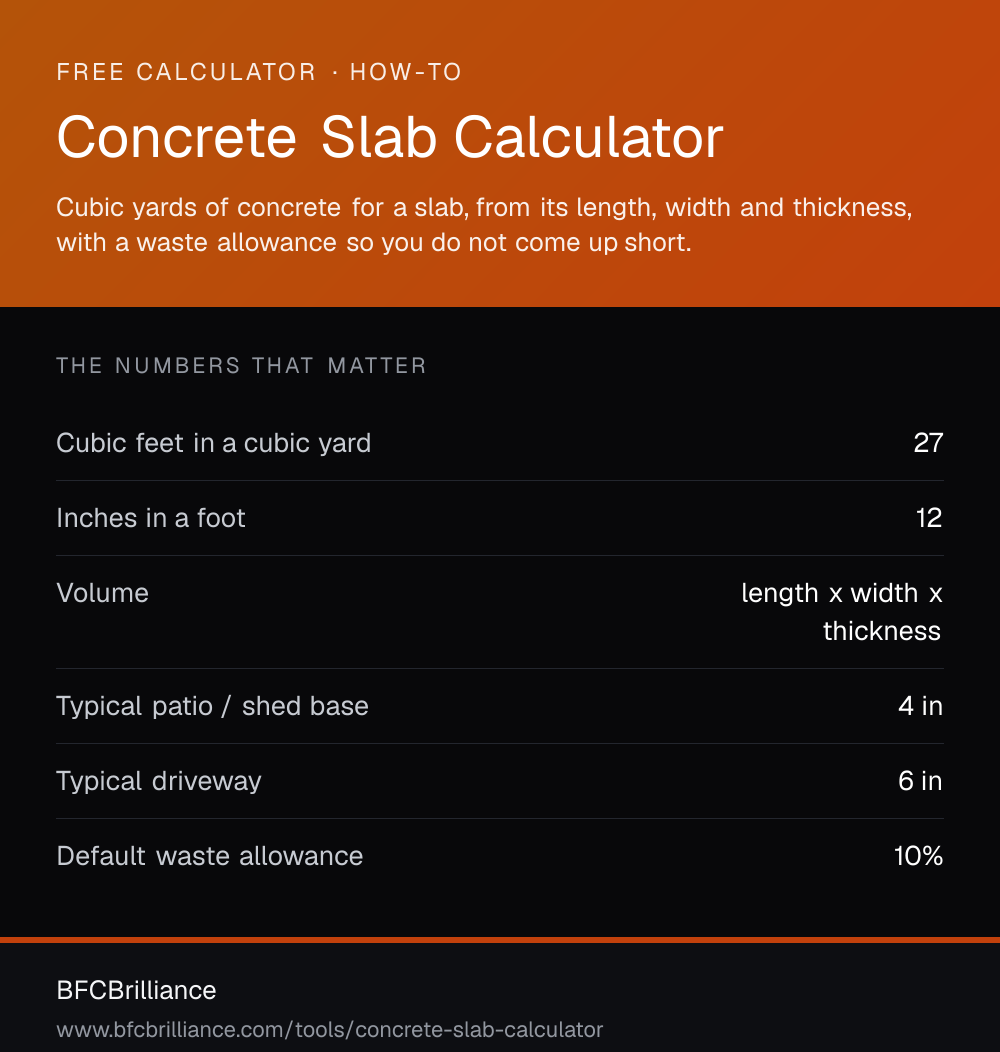
Task: Click THE NUMBERS THAT MATTER heading
Action: click(241, 366)
